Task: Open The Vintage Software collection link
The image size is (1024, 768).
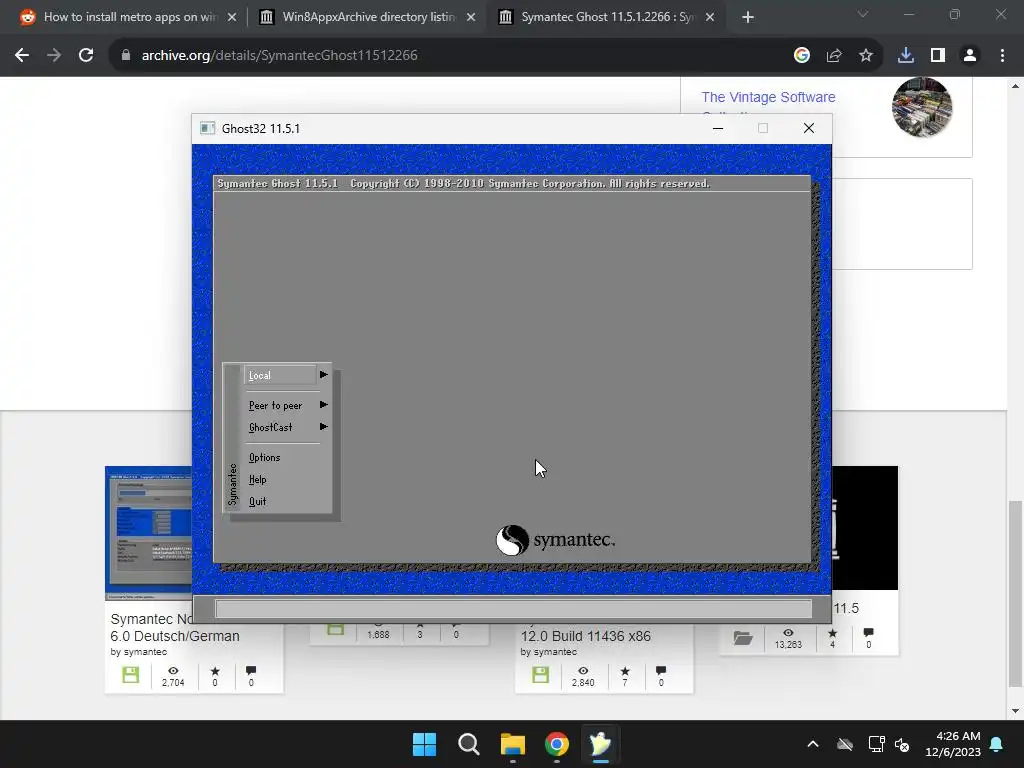Action: [x=768, y=97]
